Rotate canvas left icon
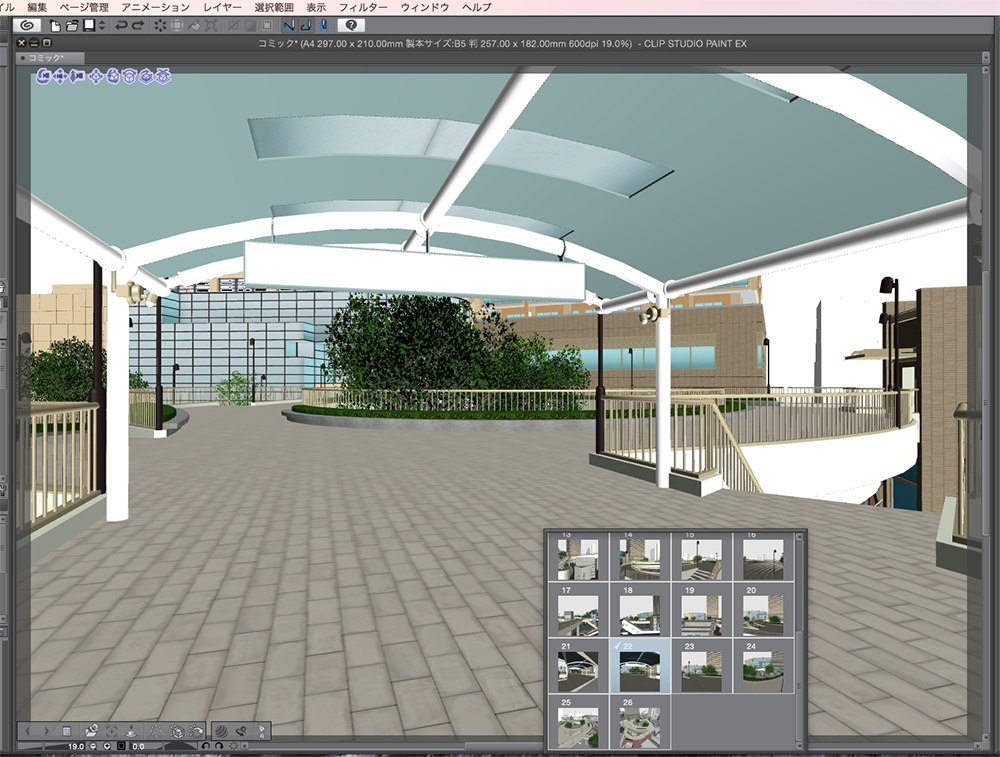Viewport: 1000px width, 757px height. pos(205,746)
